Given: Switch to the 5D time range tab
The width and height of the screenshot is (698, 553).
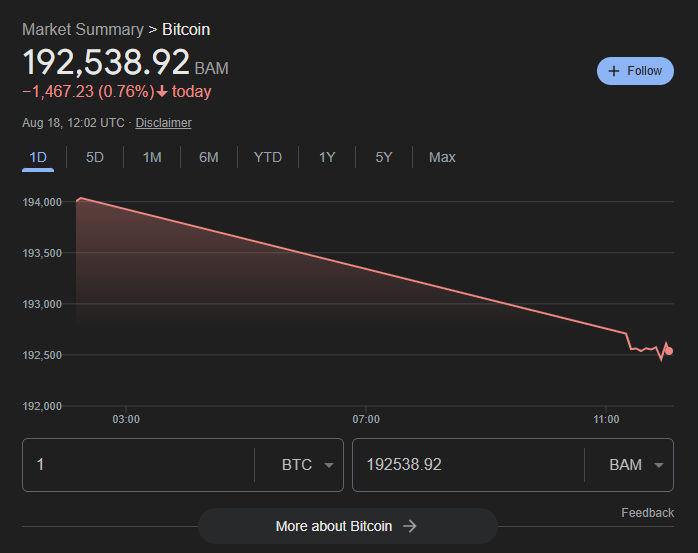Looking at the screenshot, I should (95, 157).
